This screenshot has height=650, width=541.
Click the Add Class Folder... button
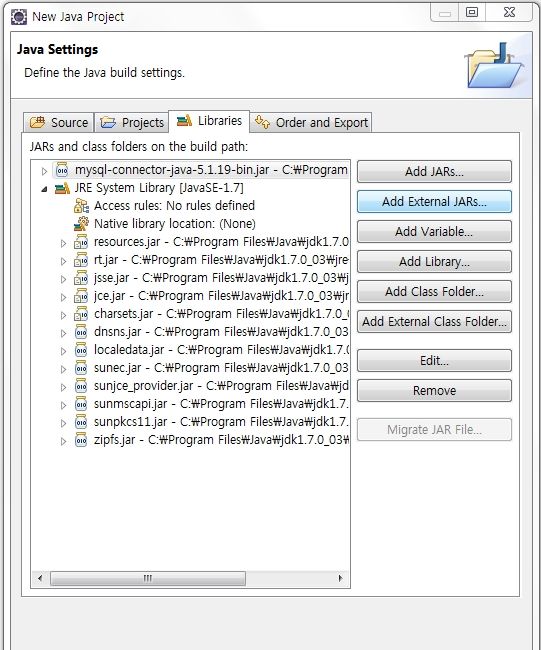tap(434, 291)
